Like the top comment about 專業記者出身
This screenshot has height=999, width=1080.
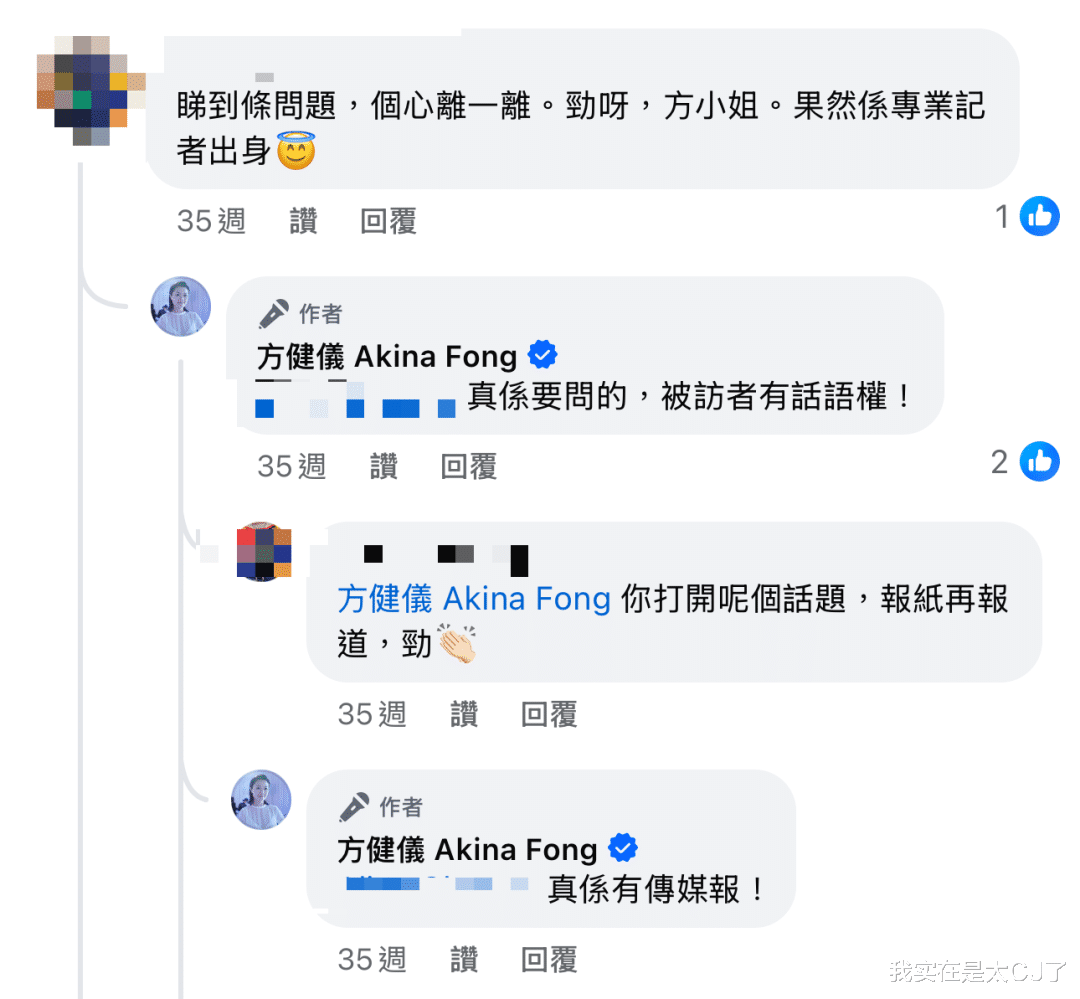click(303, 221)
